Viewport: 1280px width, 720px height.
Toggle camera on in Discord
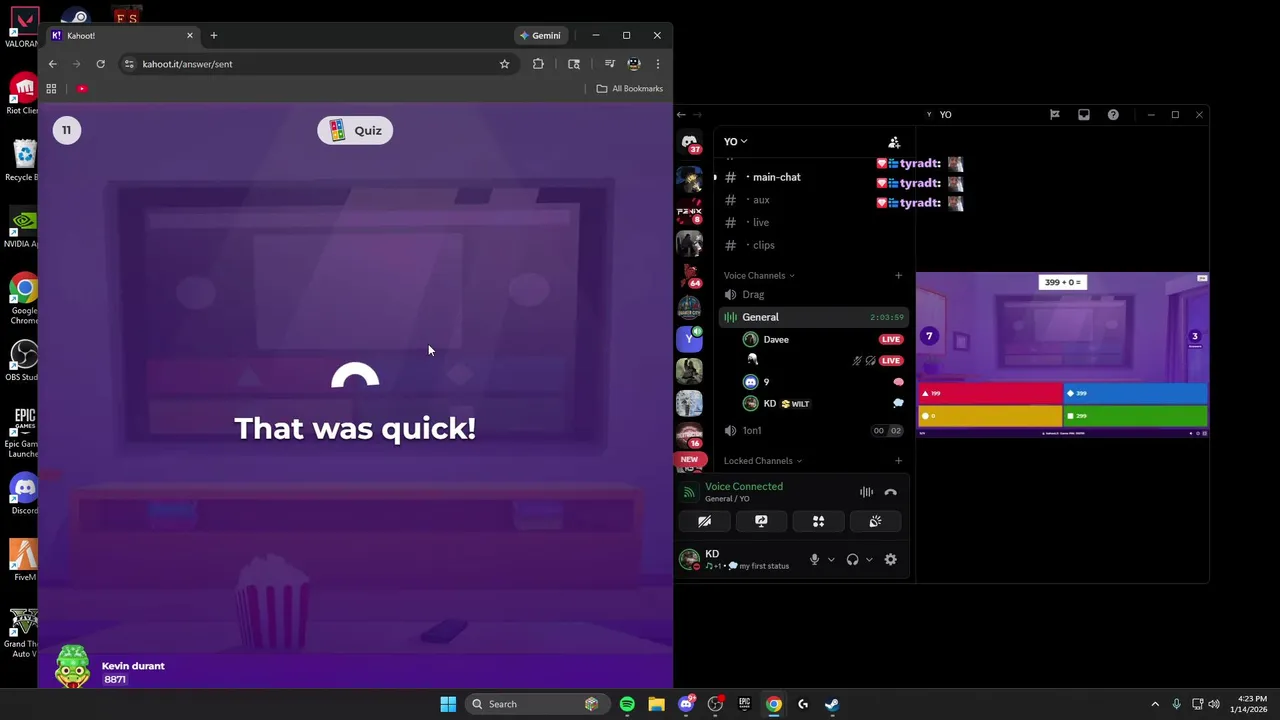(704, 521)
